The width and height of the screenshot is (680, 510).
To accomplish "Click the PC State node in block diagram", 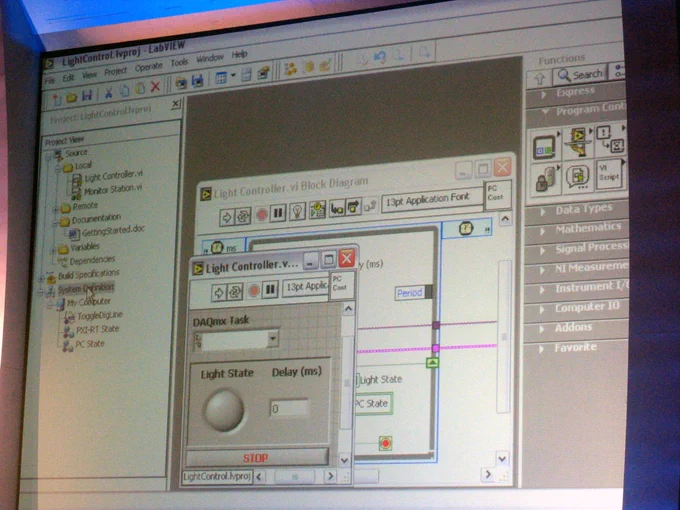I will click(373, 404).
